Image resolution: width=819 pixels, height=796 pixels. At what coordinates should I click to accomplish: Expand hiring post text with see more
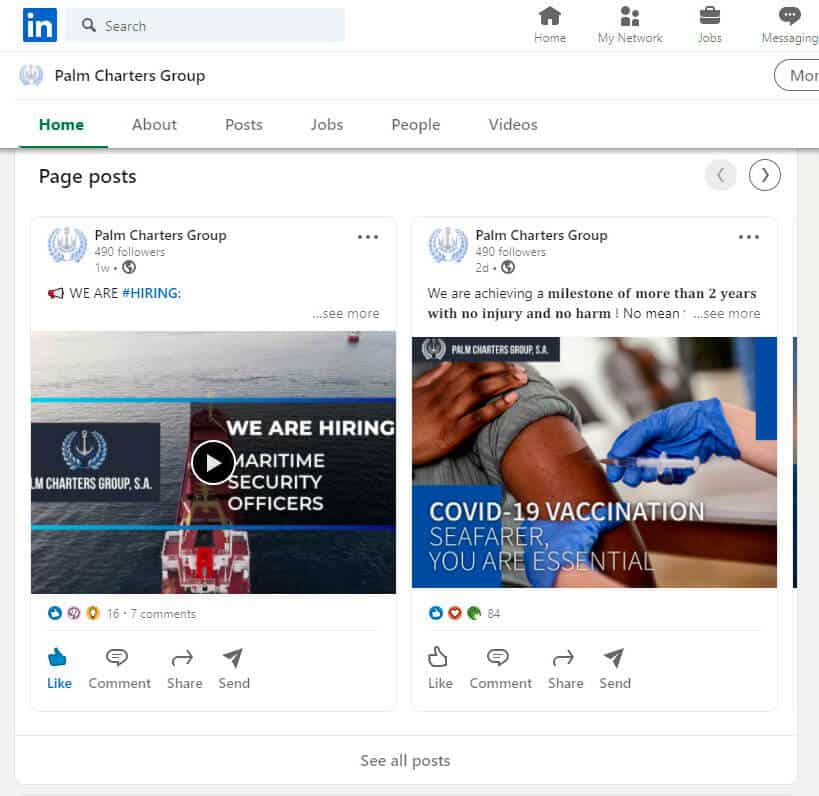[346, 314]
